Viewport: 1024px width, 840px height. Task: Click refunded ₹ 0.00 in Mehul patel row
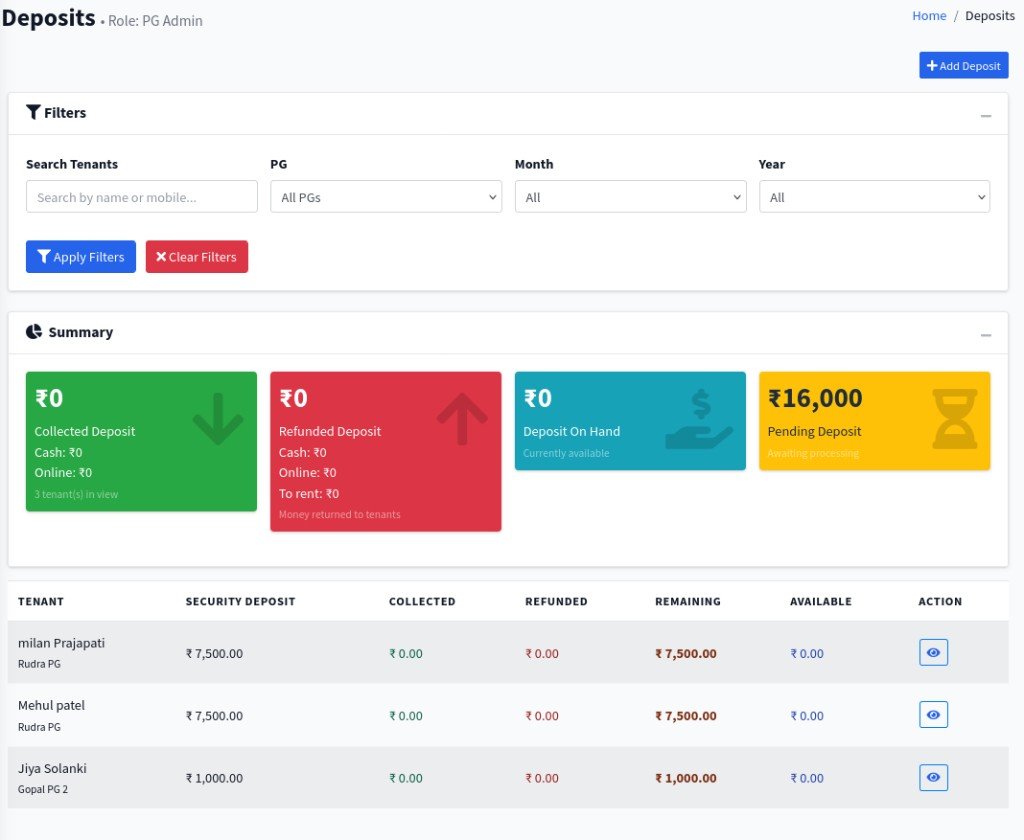click(x=542, y=716)
